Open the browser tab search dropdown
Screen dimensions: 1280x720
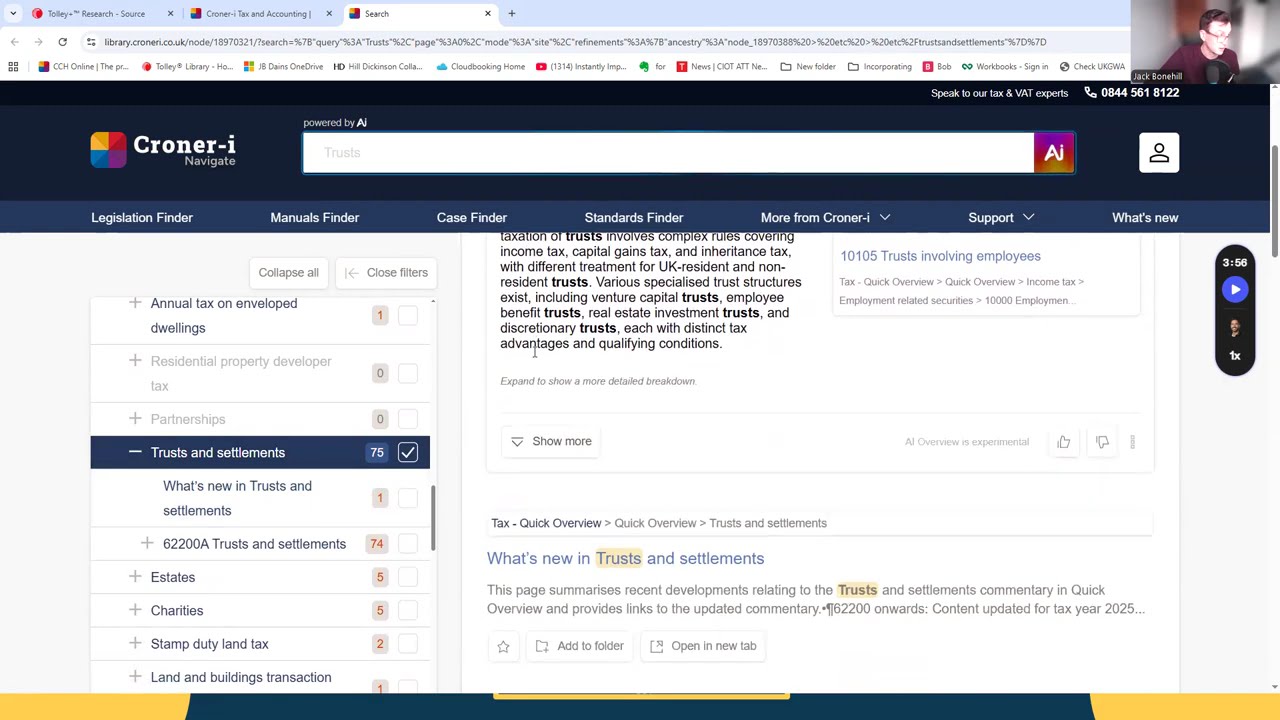(x=12, y=14)
